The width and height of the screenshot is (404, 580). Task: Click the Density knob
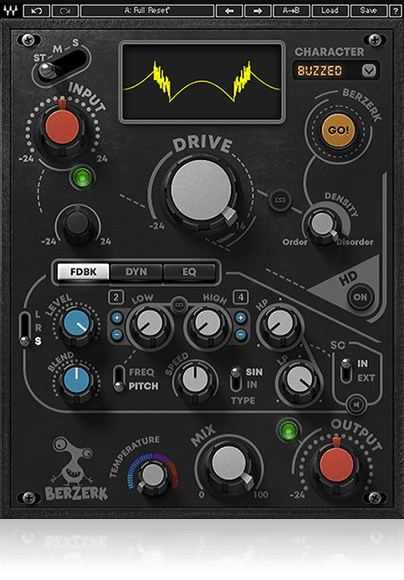tap(323, 224)
